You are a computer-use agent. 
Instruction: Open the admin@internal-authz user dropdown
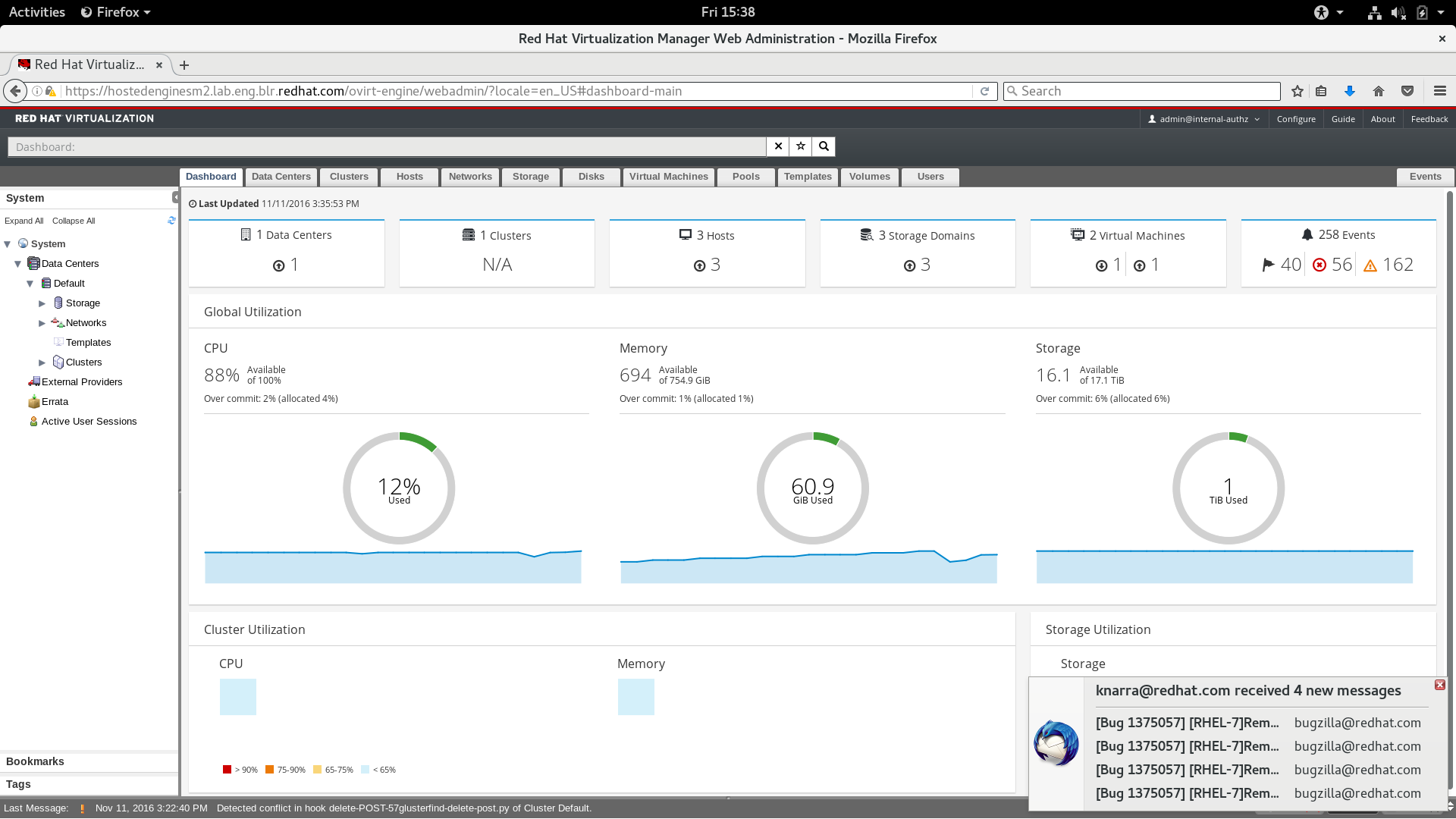click(x=1203, y=119)
